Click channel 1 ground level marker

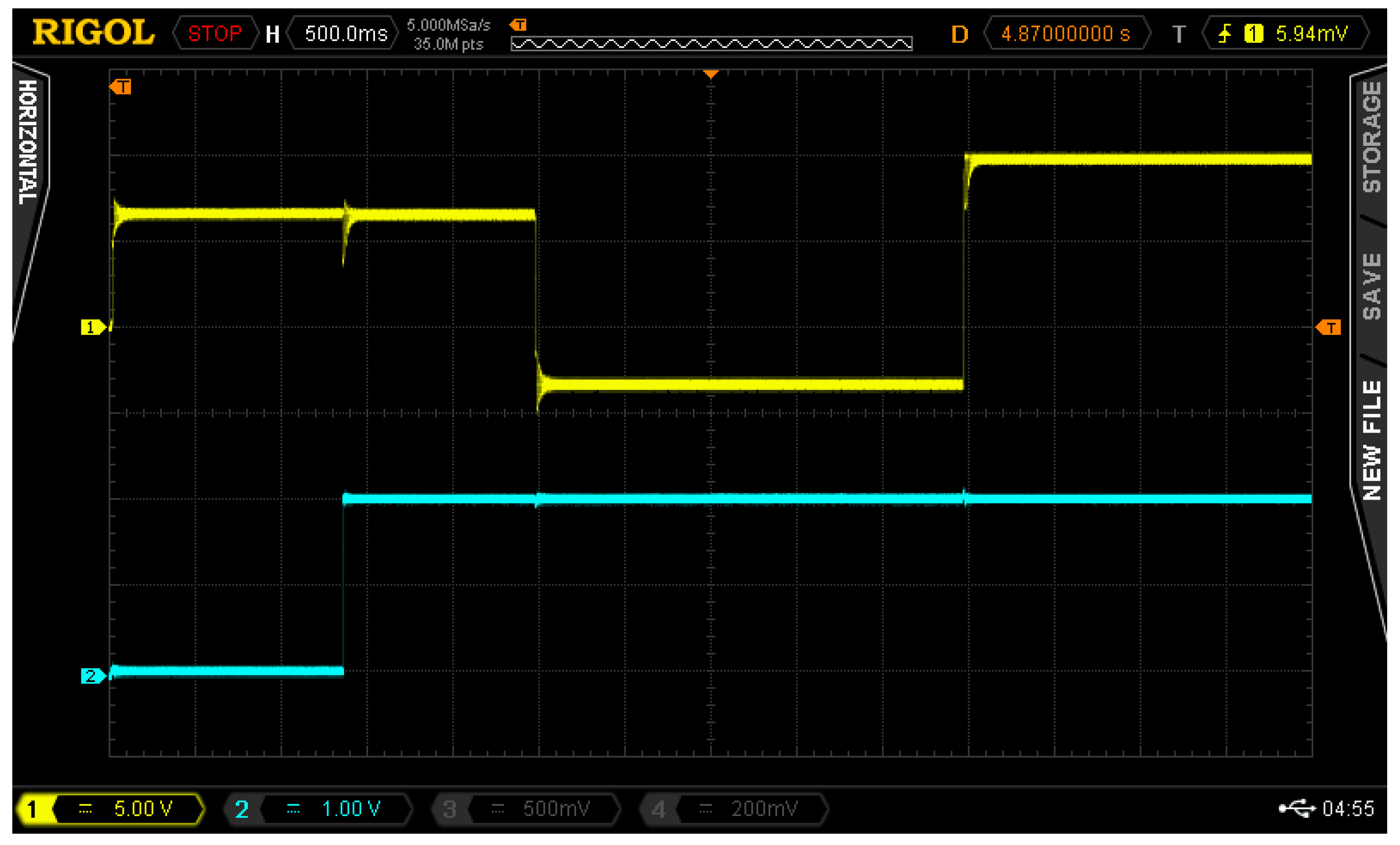coord(92,327)
